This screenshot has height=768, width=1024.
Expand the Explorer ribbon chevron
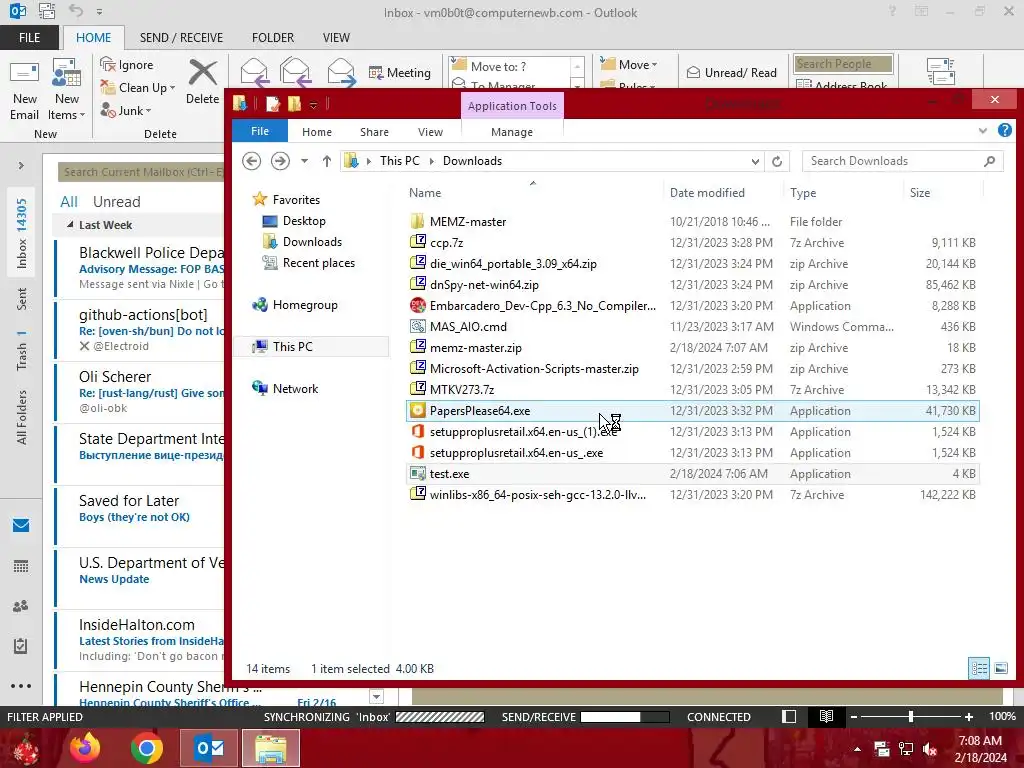pyautogui.click(x=983, y=131)
